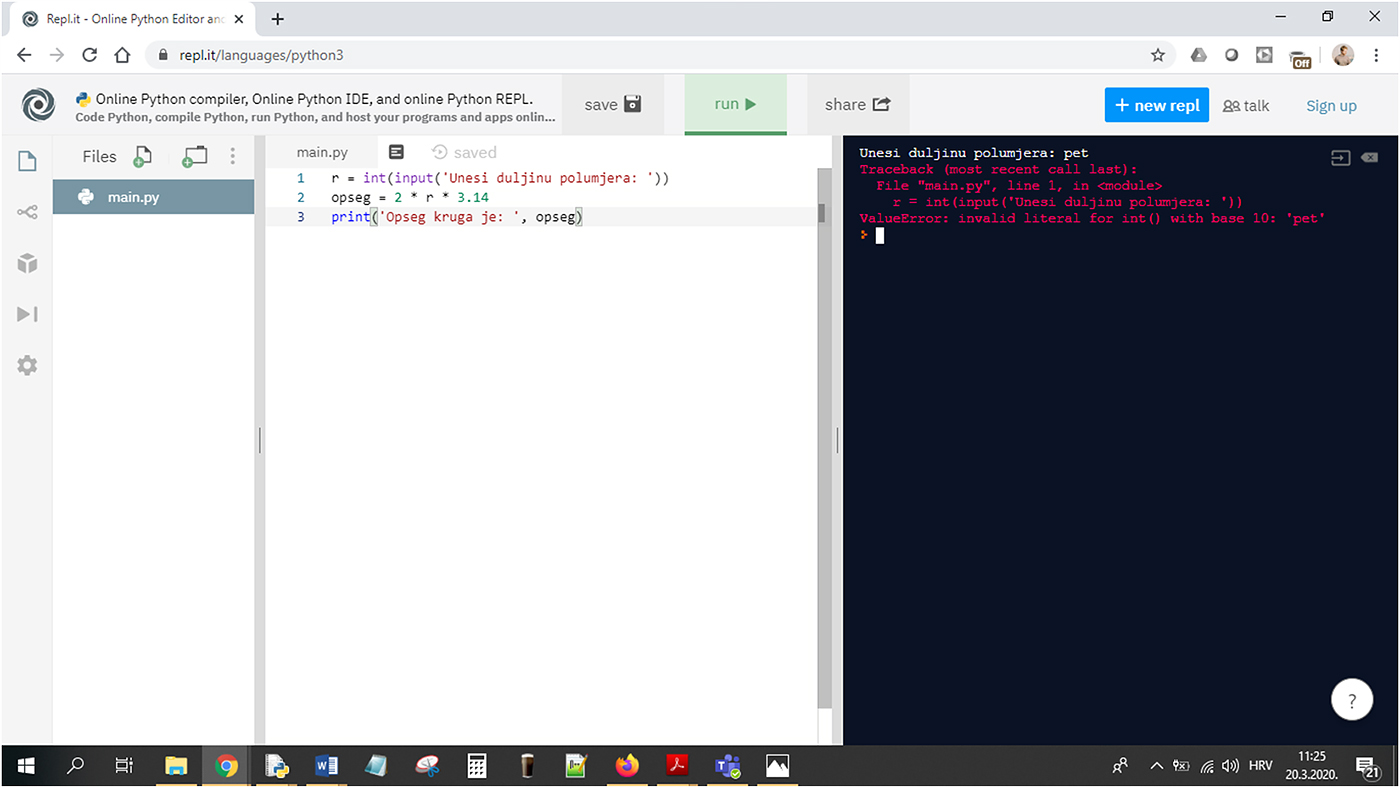Add a new file in Files panel

(143, 156)
